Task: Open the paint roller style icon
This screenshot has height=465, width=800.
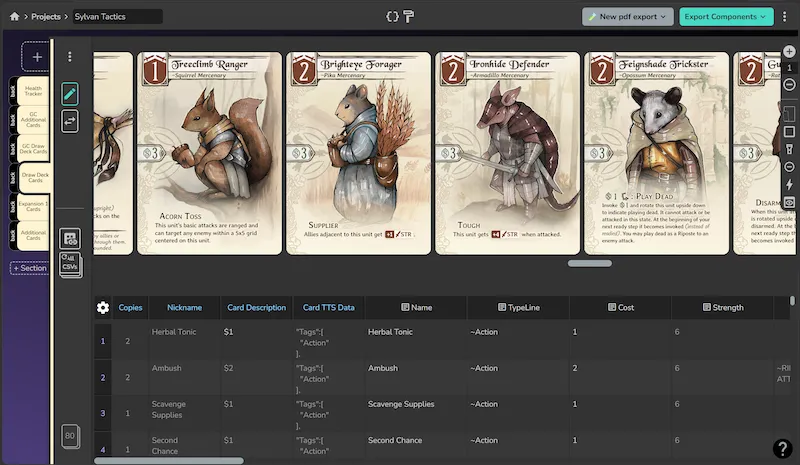Action: click(409, 16)
